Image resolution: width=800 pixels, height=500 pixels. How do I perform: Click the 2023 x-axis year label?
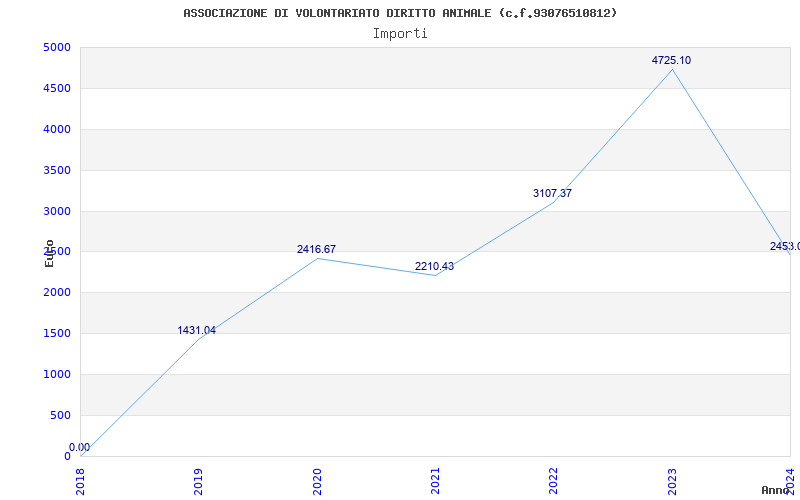click(x=672, y=481)
